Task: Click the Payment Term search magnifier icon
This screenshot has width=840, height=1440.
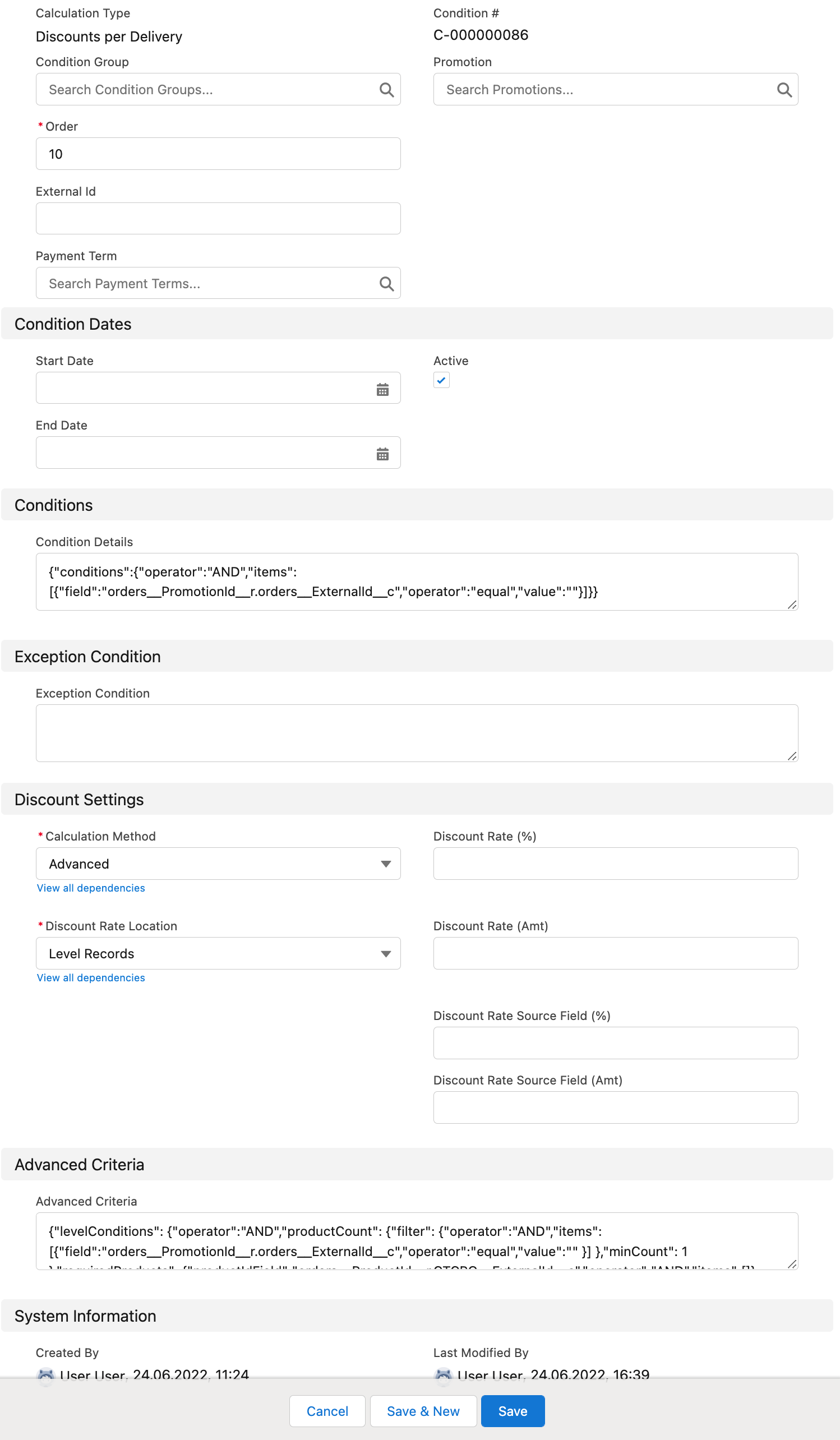Action: pyautogui.click(x=386, y=283)
